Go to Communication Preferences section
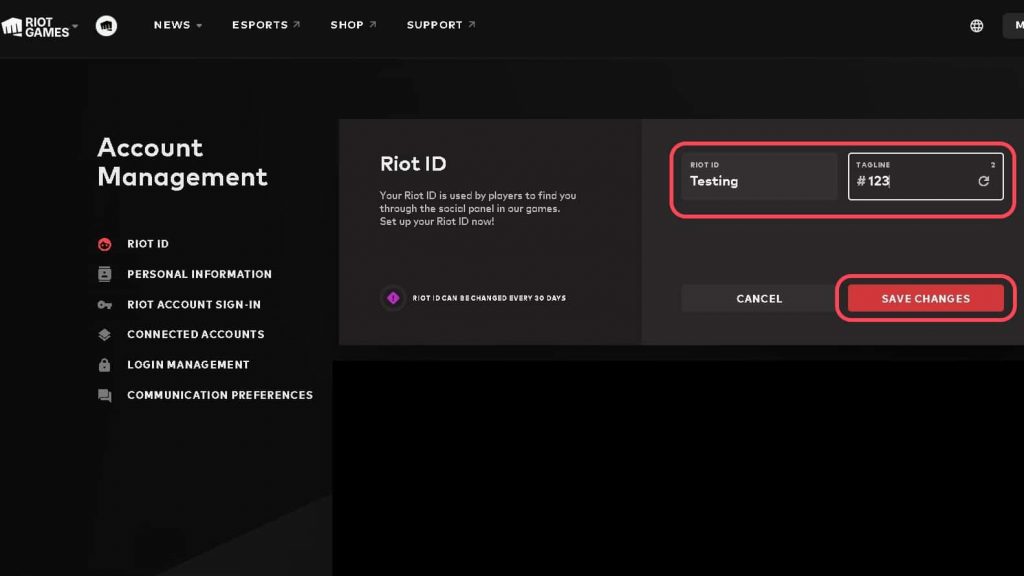Image resolution: width=1024 pixels, height=576 pixels. pyautogui.click(x=220, y=395)
